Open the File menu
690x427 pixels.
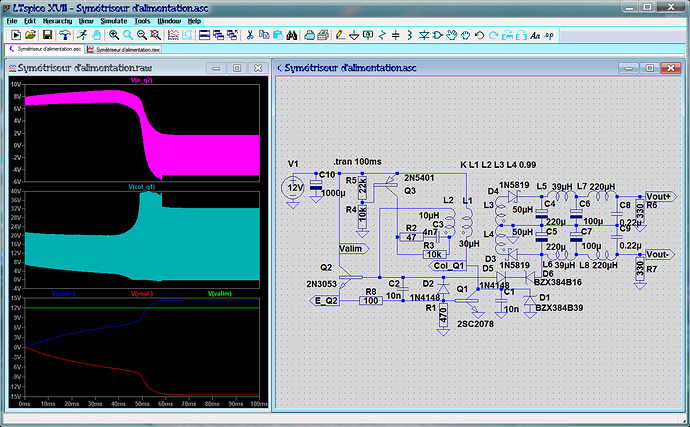(x=12, y=21)
